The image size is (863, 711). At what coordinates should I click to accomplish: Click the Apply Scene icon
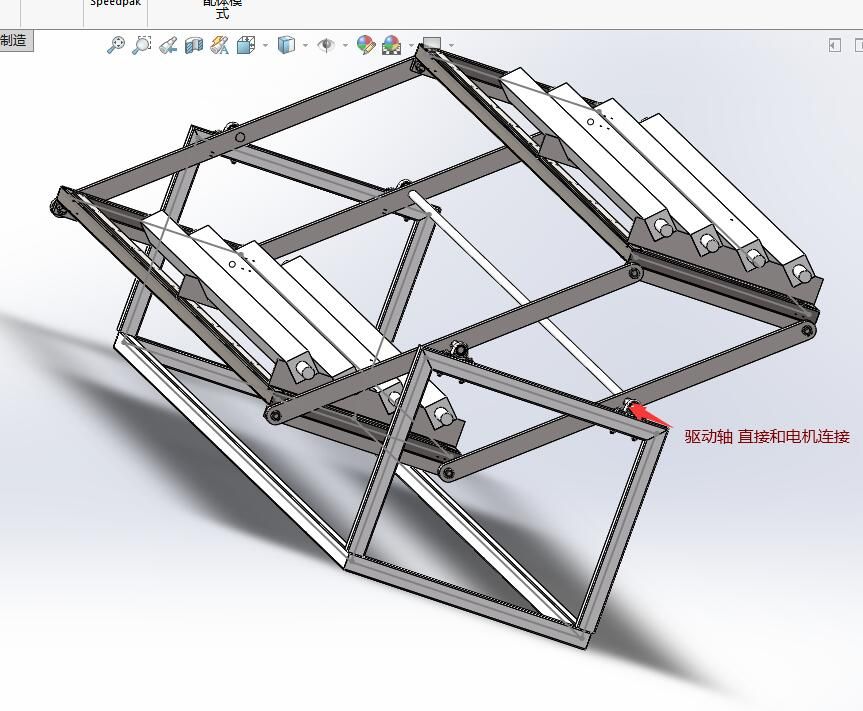point(391,44)
